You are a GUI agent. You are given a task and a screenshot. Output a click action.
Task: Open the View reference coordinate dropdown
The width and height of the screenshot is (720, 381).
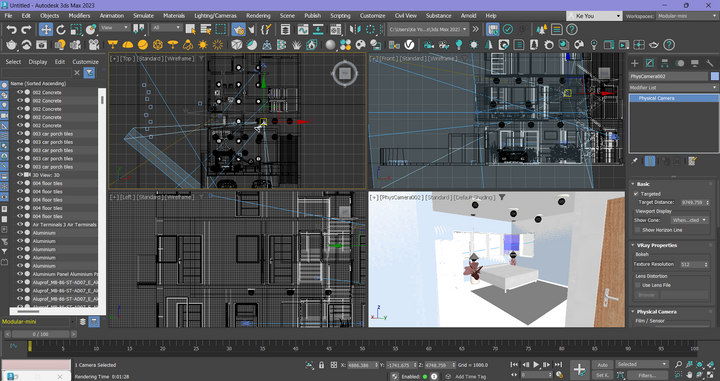click(x=115, y=28)
